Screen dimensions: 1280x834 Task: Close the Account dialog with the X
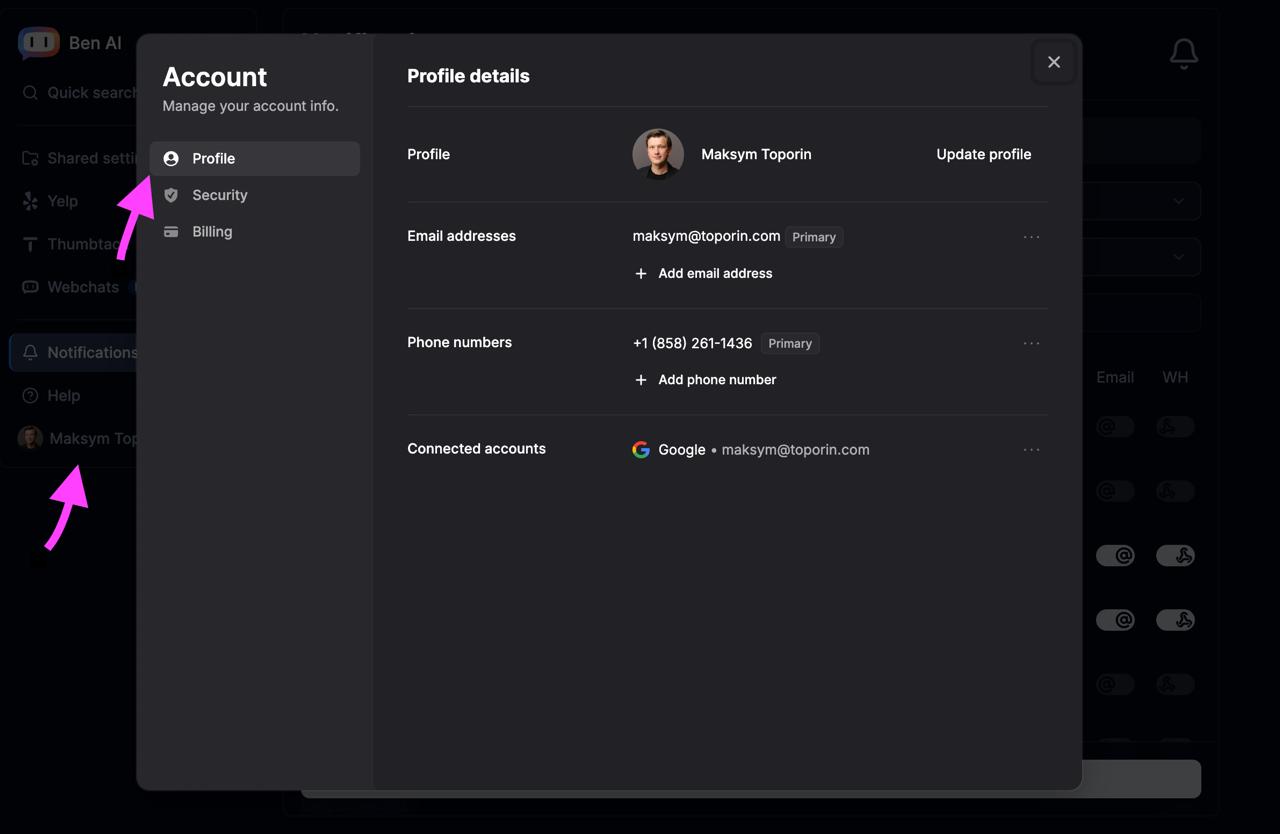point(1053,62)
